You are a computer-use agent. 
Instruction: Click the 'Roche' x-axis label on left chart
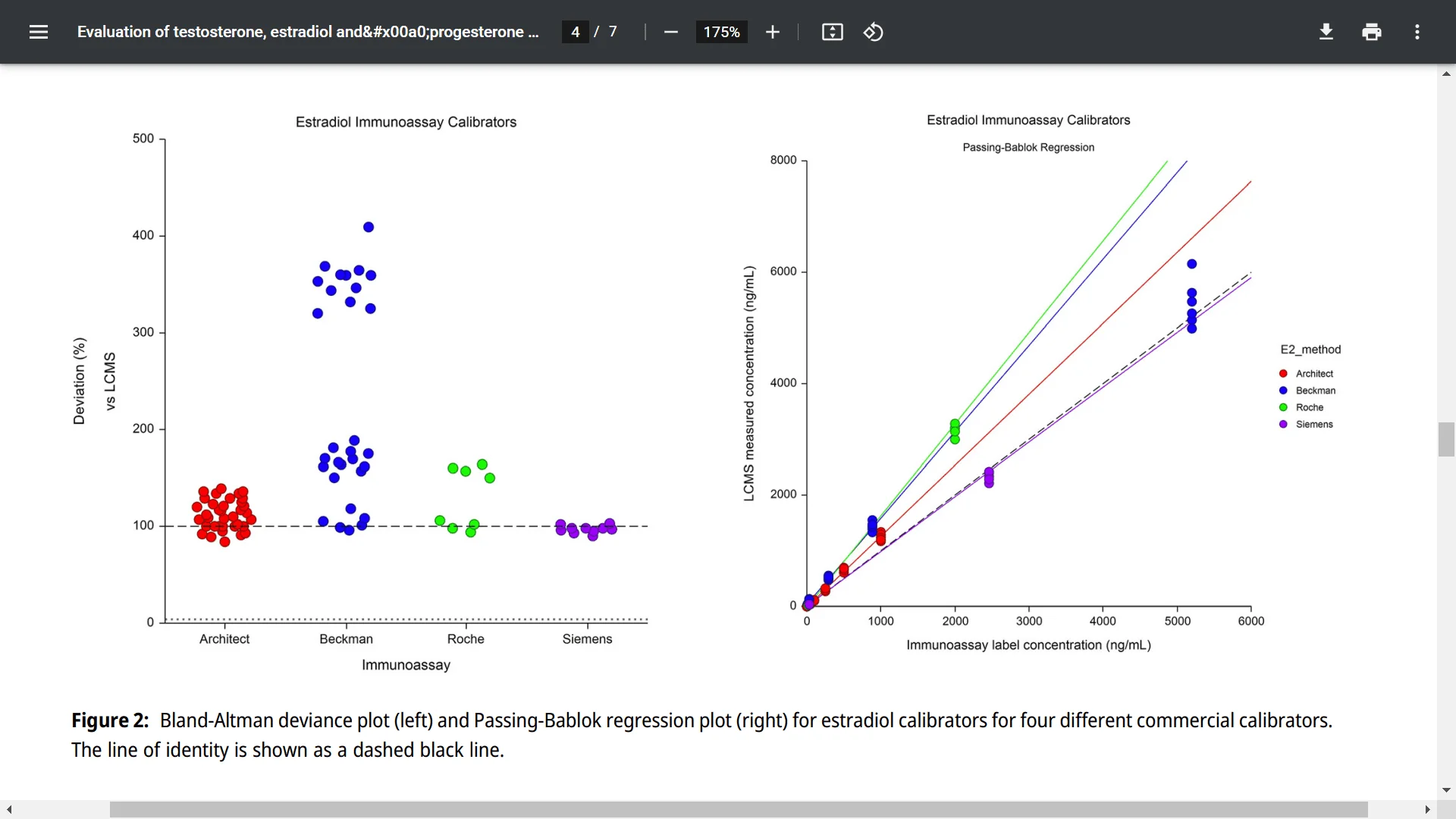pyautogui.click(x=466, y=639)
